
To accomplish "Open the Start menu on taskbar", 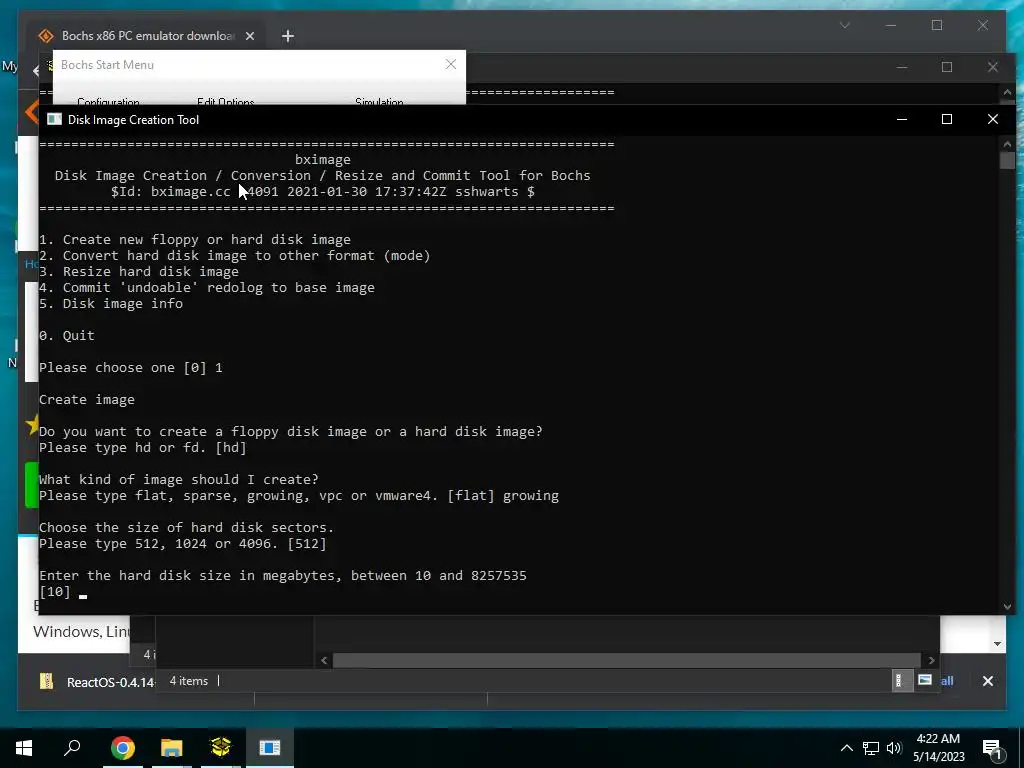I will [24, 747].
